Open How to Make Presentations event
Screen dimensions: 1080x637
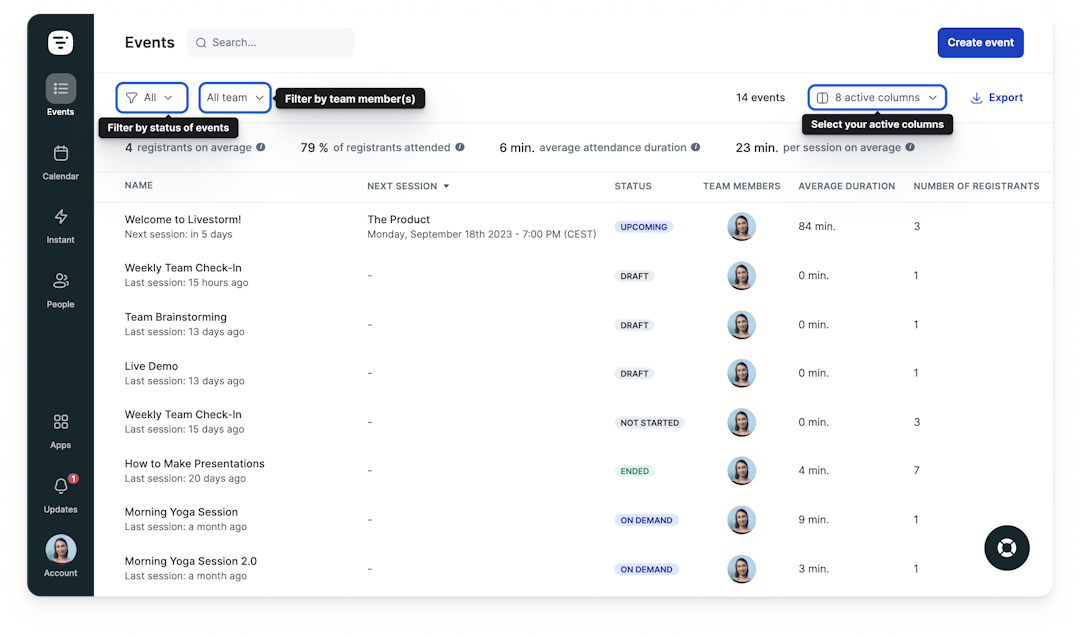coord(194,463)
